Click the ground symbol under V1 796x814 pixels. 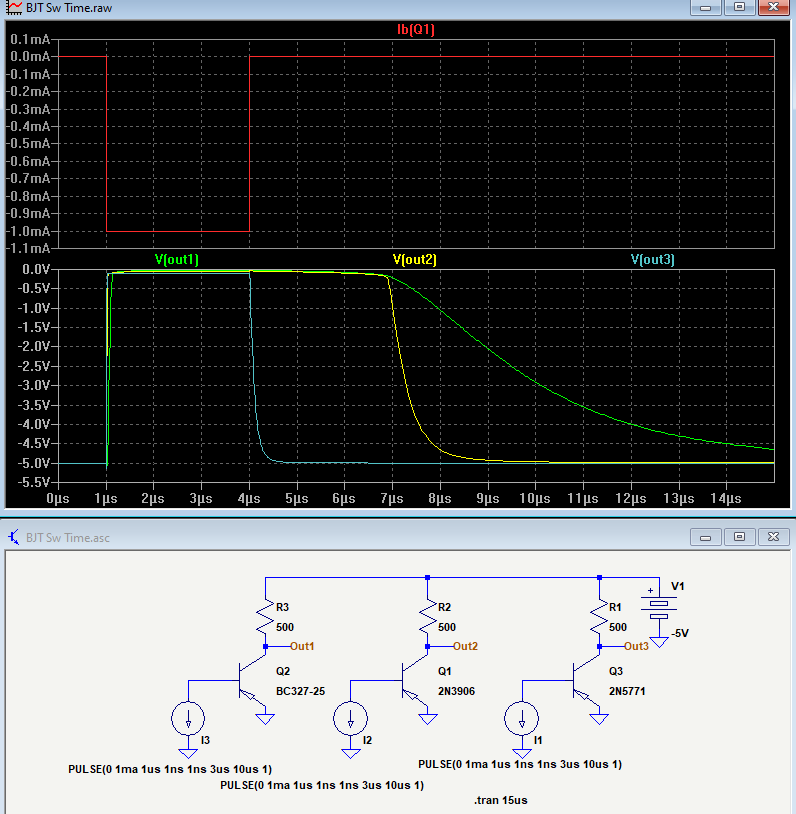coord(659,642)
